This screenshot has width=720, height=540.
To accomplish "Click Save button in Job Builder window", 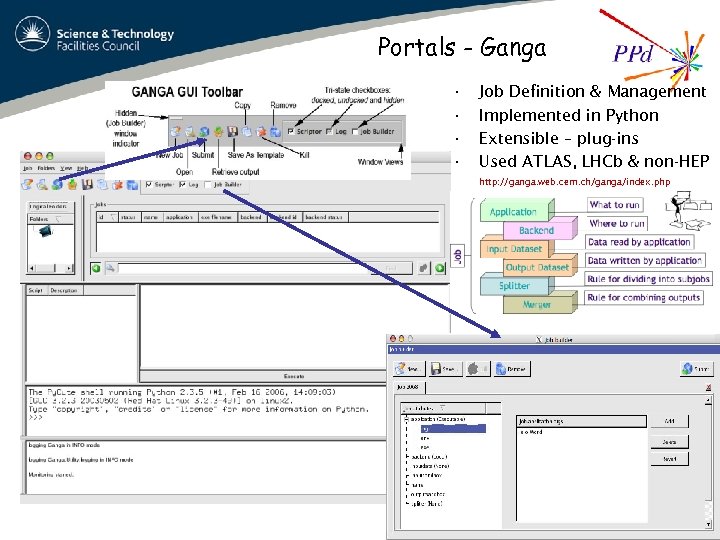I will tap(444, 369).
